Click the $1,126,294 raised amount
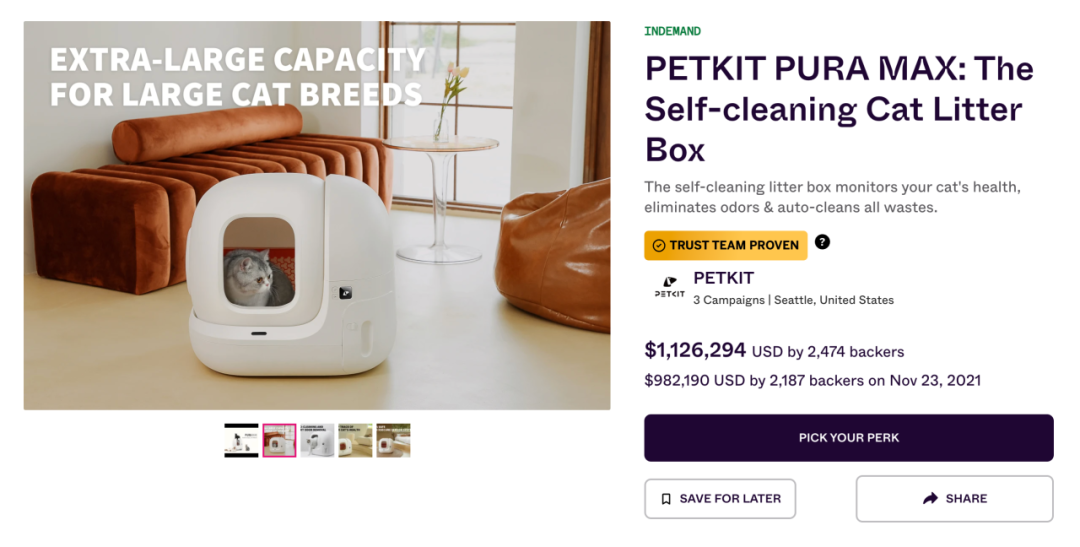Viewport: 1080px width, 547px height. [x=695, y=351]
